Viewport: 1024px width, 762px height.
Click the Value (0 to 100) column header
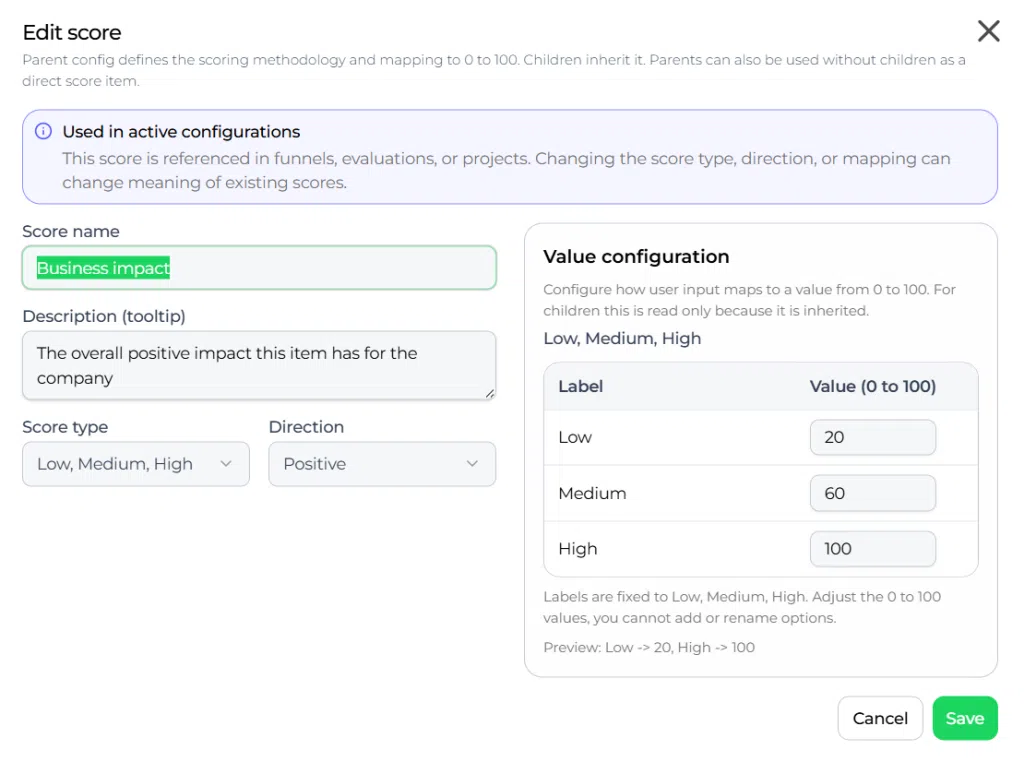[872, 387]
